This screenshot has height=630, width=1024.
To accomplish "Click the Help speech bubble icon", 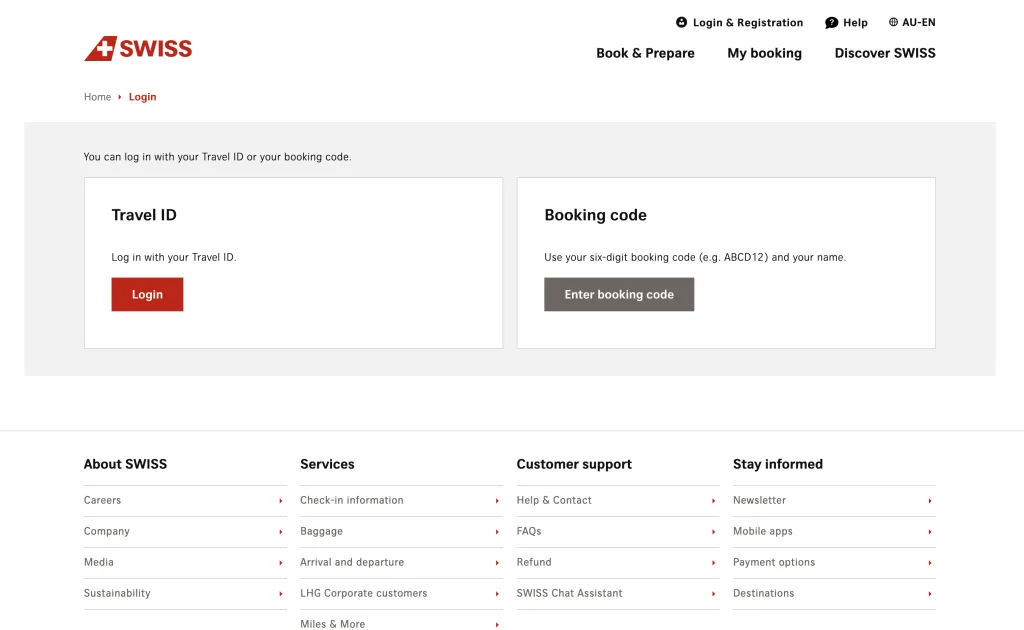I will [x=831, y=23].
